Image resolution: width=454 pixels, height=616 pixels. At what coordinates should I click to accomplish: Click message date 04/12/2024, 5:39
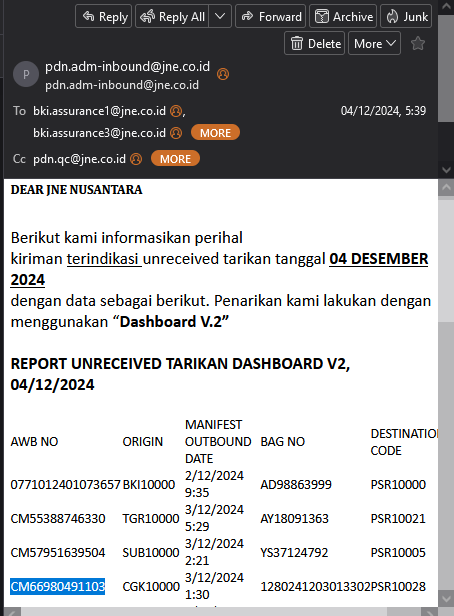383,111
